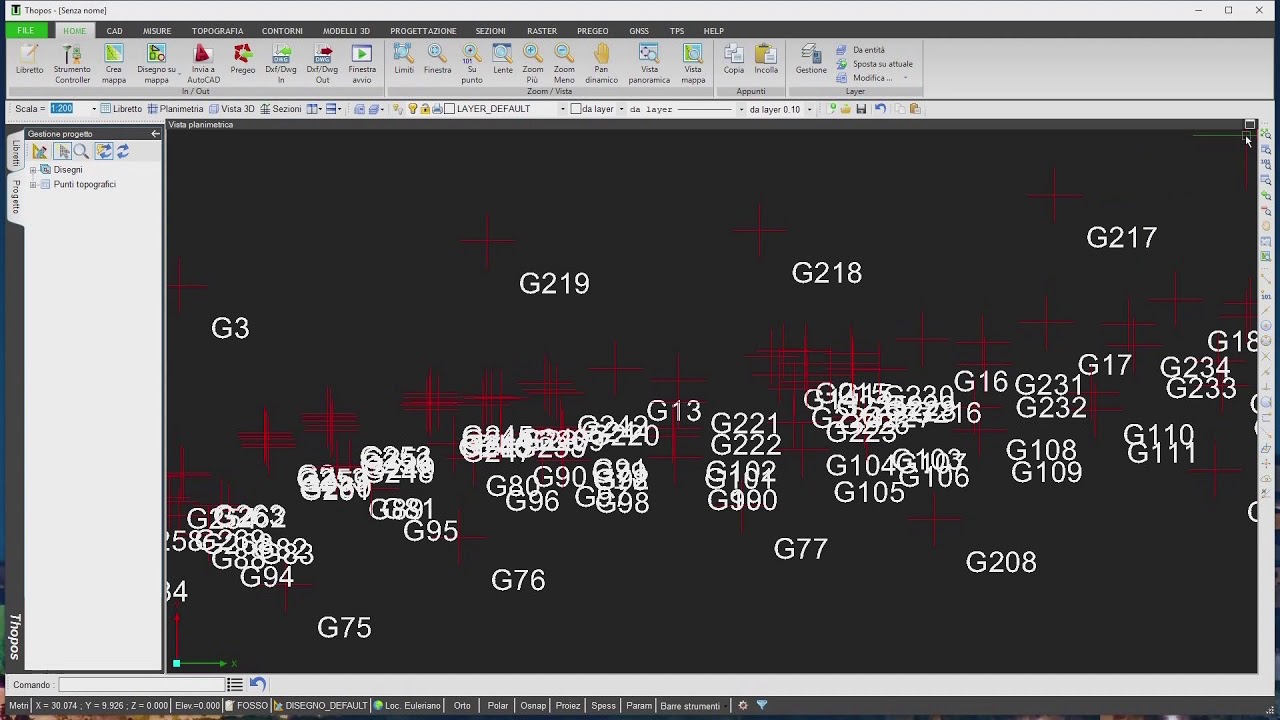1280x720 pixels.
Task: Toggle Proiez mode
Action: click(568, 705)
